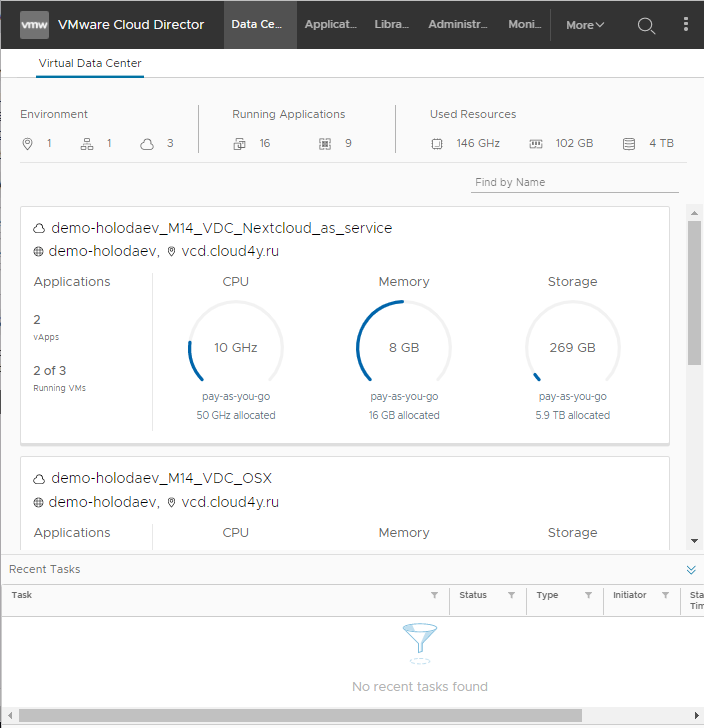Click the location pin icon under Environment
704x728 pixels.
(x=27, y=144)
